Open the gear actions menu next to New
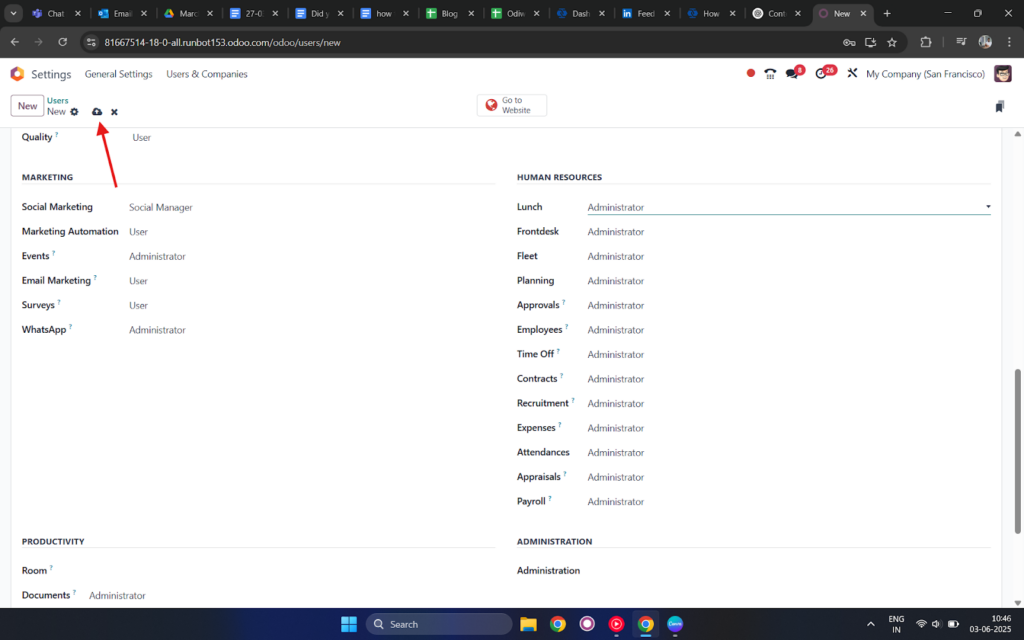The image size is (1024, 640). (x=74, y=112)
